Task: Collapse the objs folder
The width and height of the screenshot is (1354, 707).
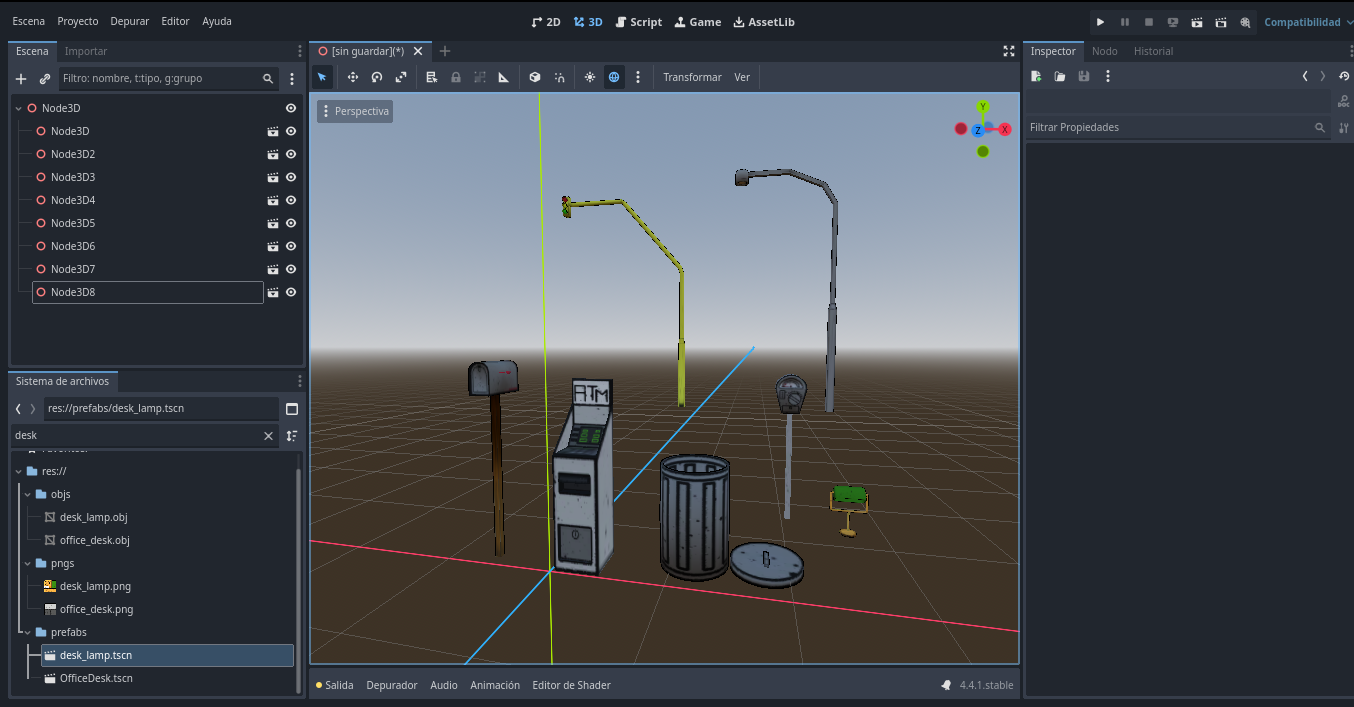Action: tap(27, 494)
